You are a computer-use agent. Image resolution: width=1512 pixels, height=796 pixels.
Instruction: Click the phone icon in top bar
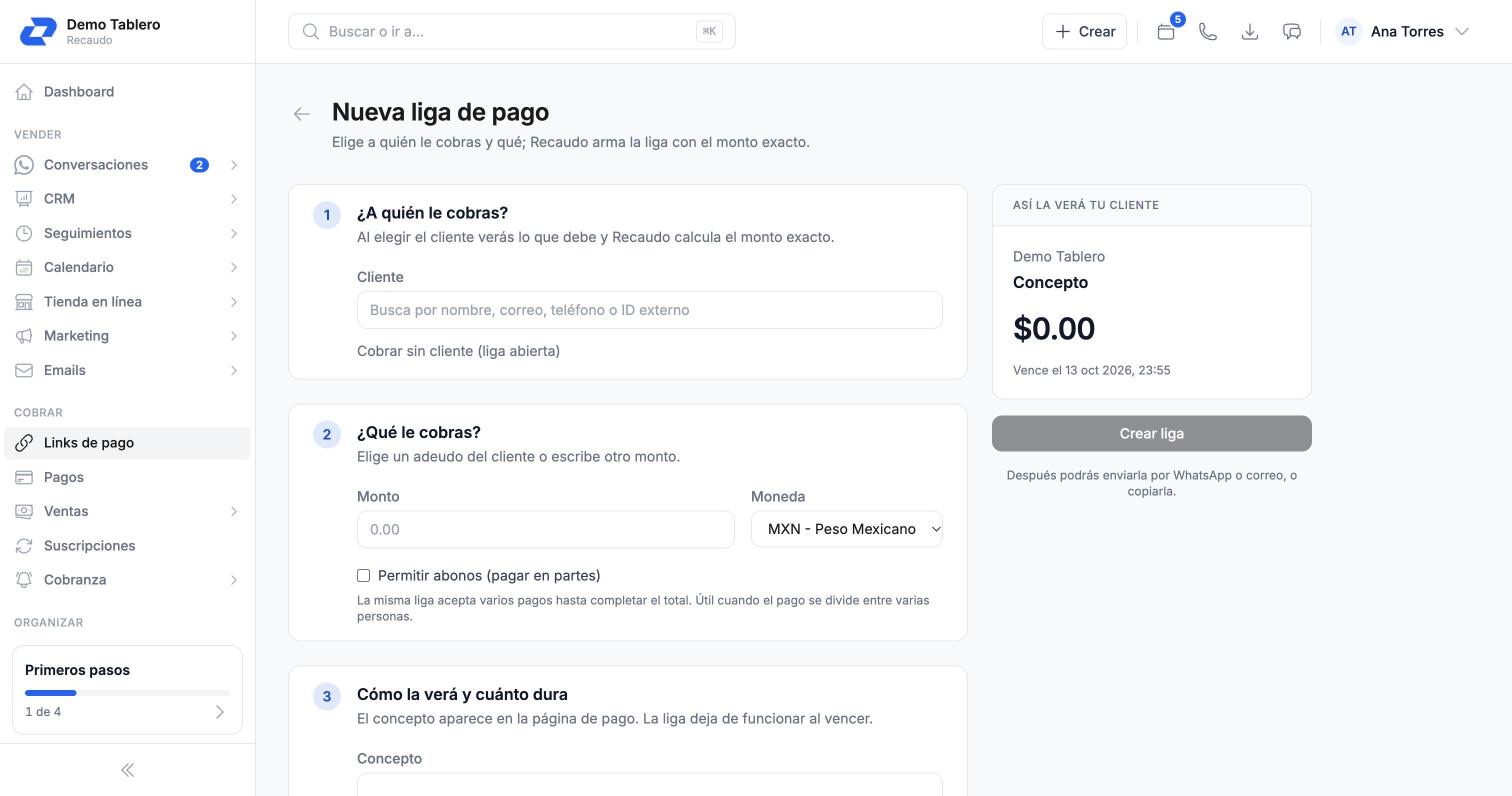1208,31
